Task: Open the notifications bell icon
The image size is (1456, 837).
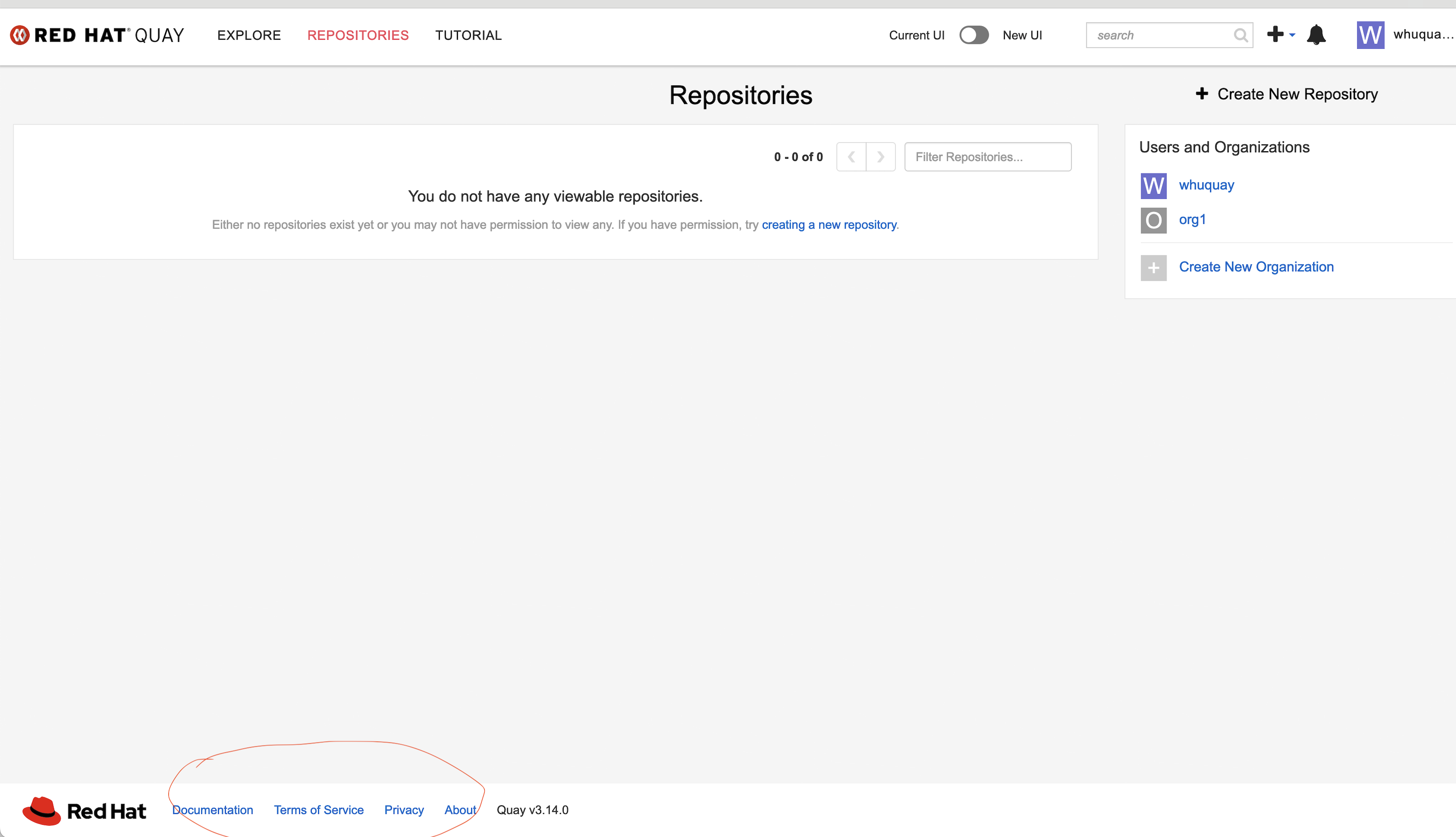Action: (x=1316, y=35)
